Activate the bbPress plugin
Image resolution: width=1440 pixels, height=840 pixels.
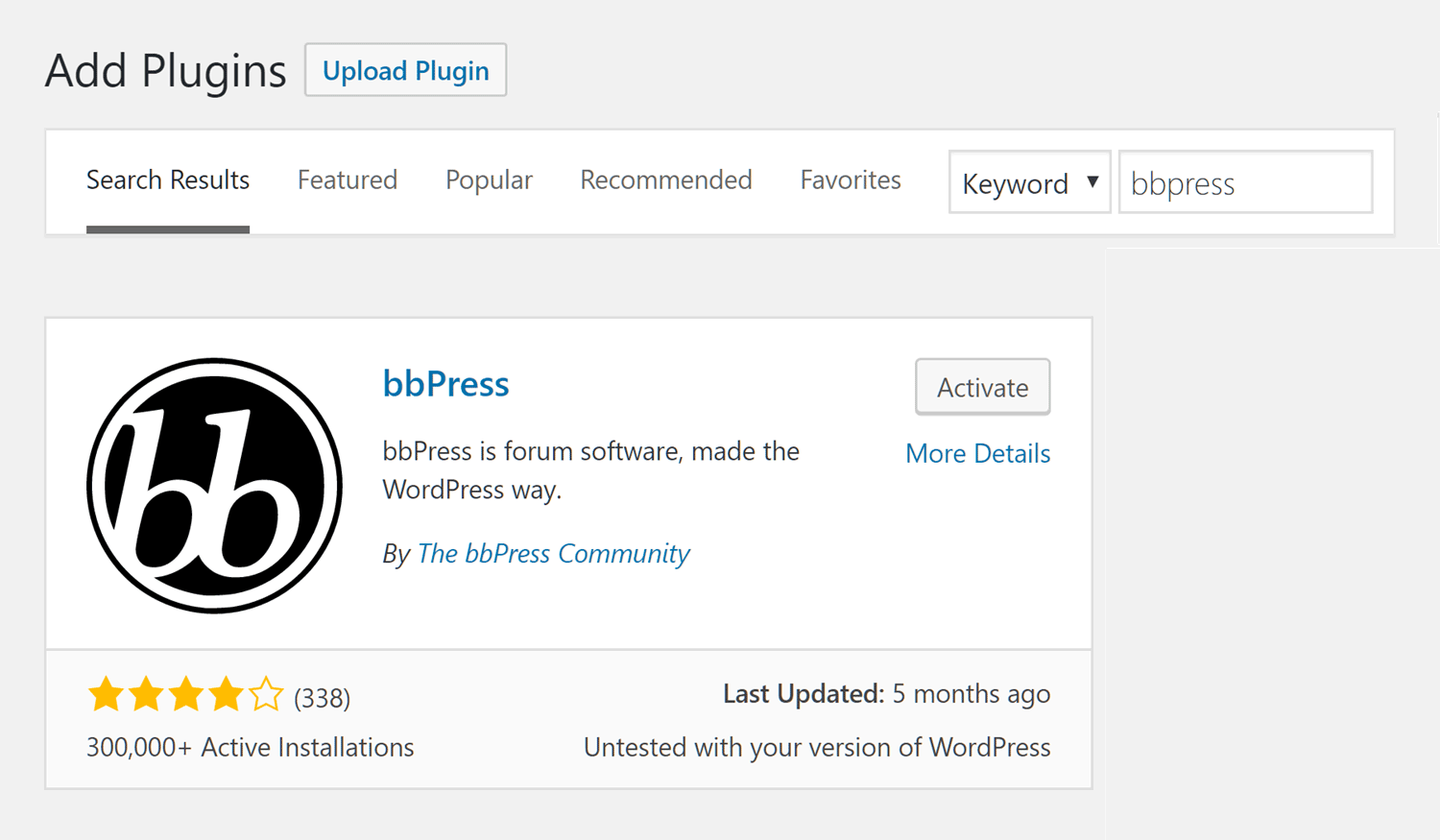(x=982, y=387)
